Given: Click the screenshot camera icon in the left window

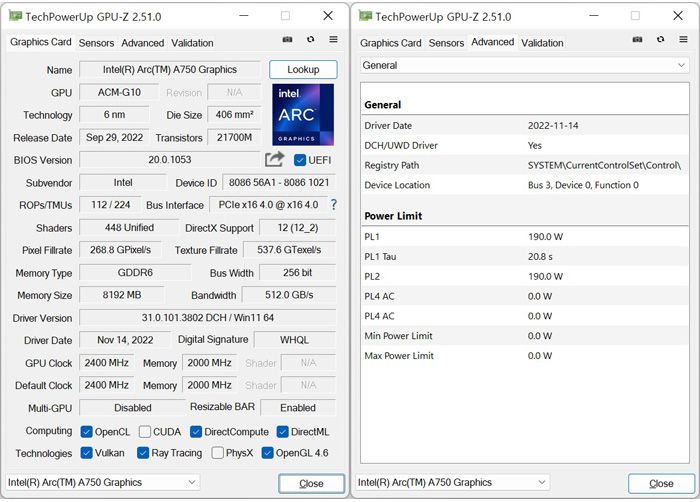Looking at the screenshot, I should (x=288, y=40).
